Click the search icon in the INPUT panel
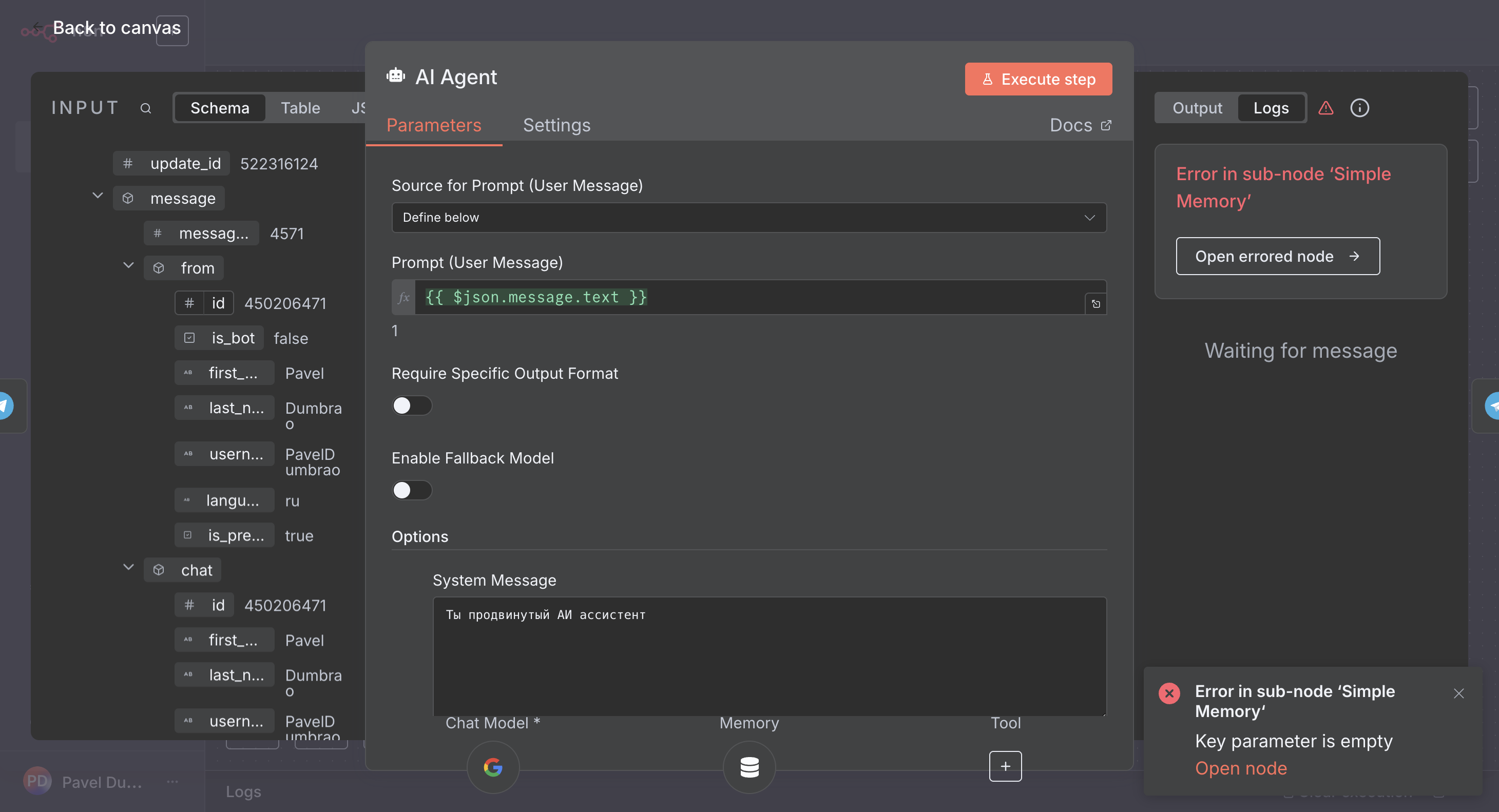Image resolution: width=1499 pixels, height=812 pixels. 145,108
